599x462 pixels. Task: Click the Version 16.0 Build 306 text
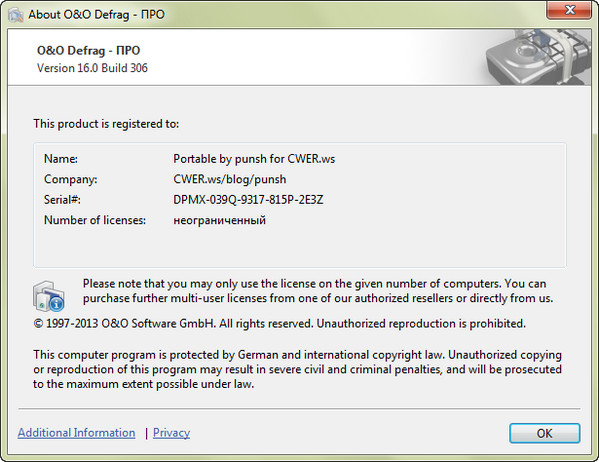(x=92, y=68)
